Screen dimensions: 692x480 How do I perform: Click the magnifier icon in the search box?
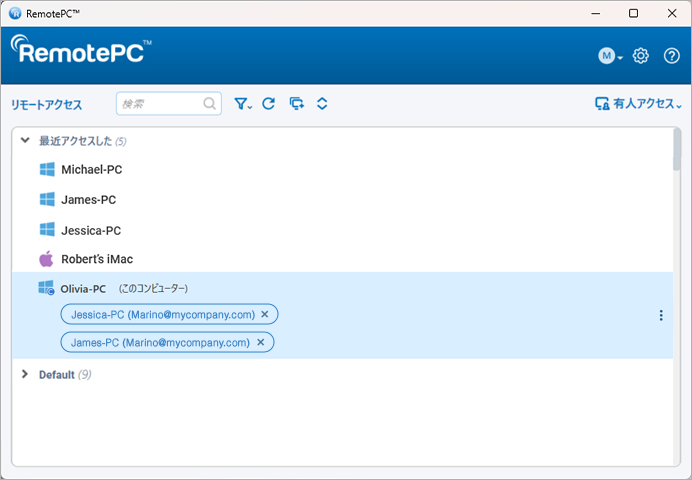(x=210, y=104)
